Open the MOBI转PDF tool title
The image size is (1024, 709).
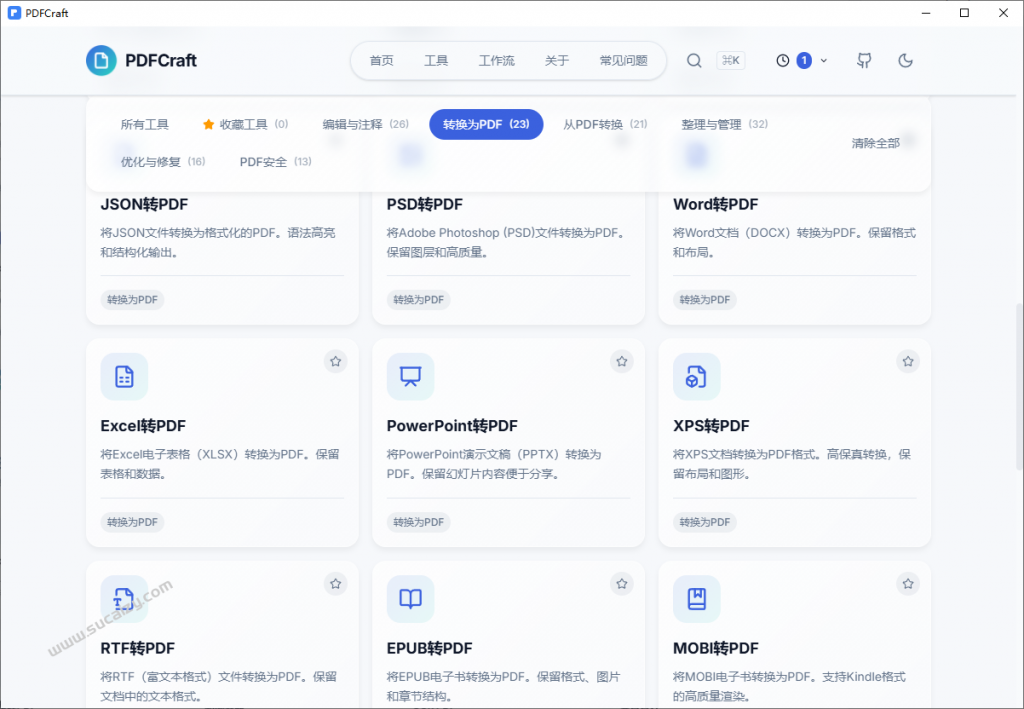click(x=716, y=648)
